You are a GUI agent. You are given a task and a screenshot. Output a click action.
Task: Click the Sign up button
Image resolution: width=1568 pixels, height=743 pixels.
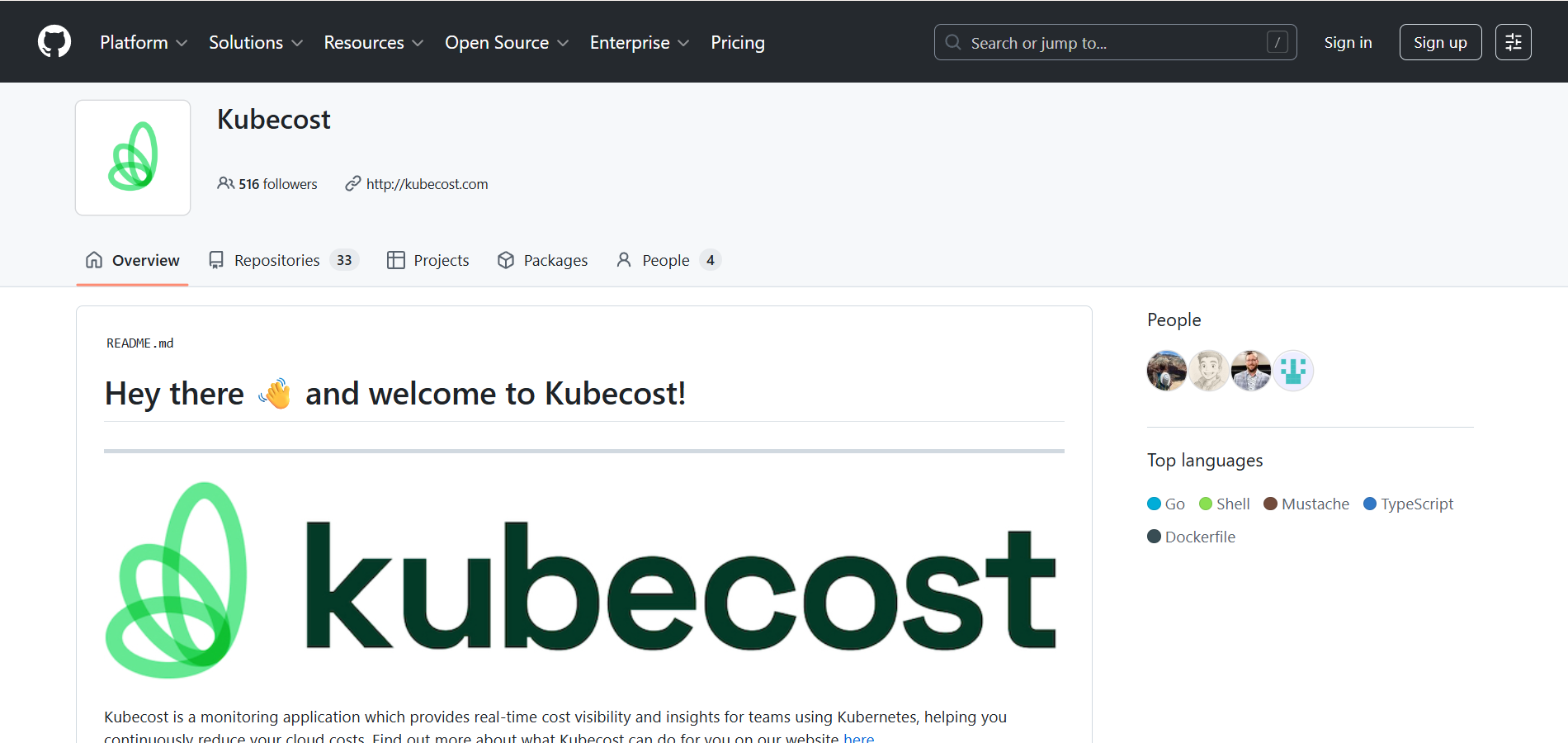tap(1439, 41)
